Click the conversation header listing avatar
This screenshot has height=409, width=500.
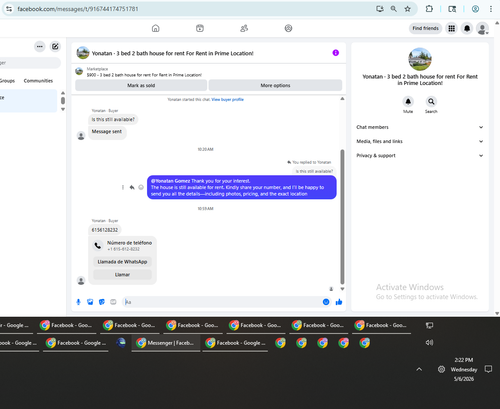point(83,53)
